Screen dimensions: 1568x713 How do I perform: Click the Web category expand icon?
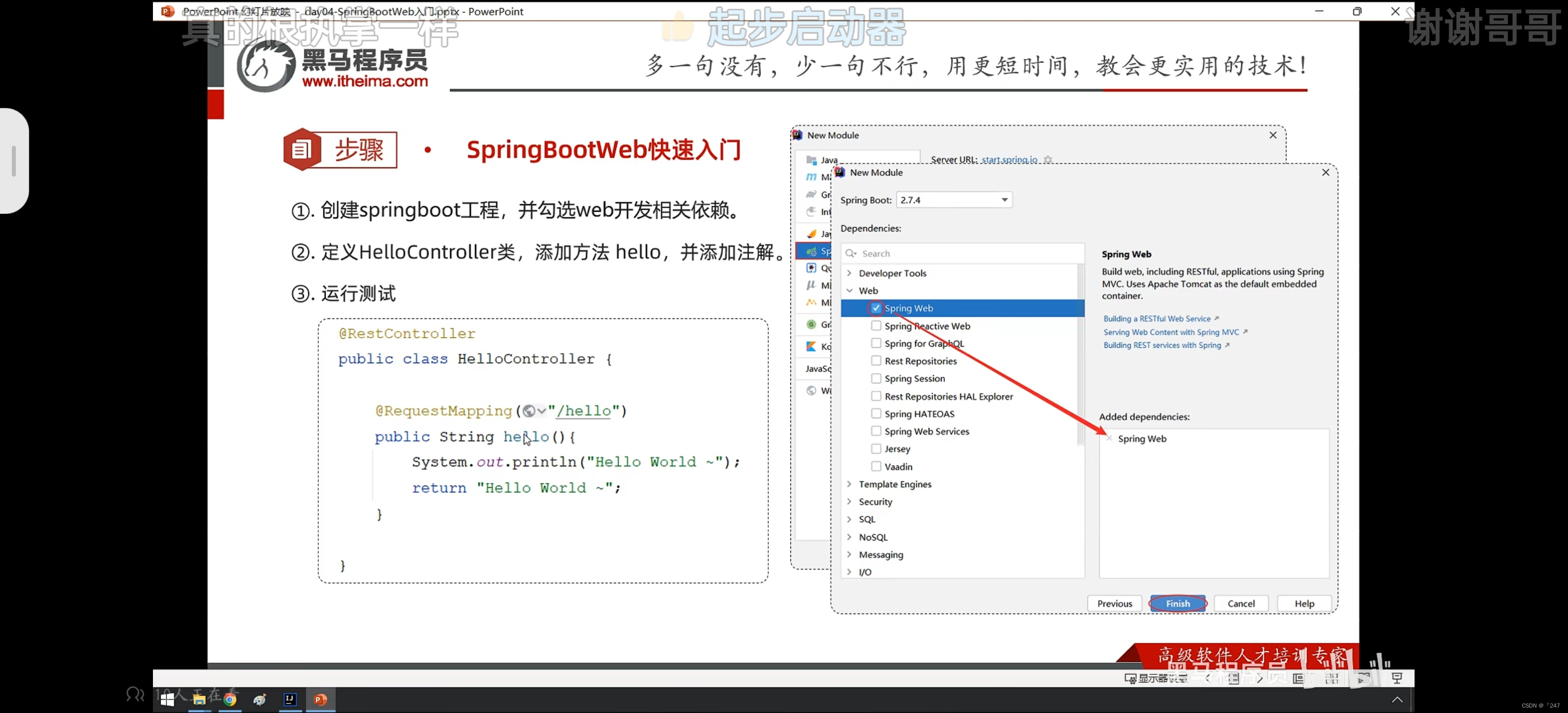click(x=850, y=290)
